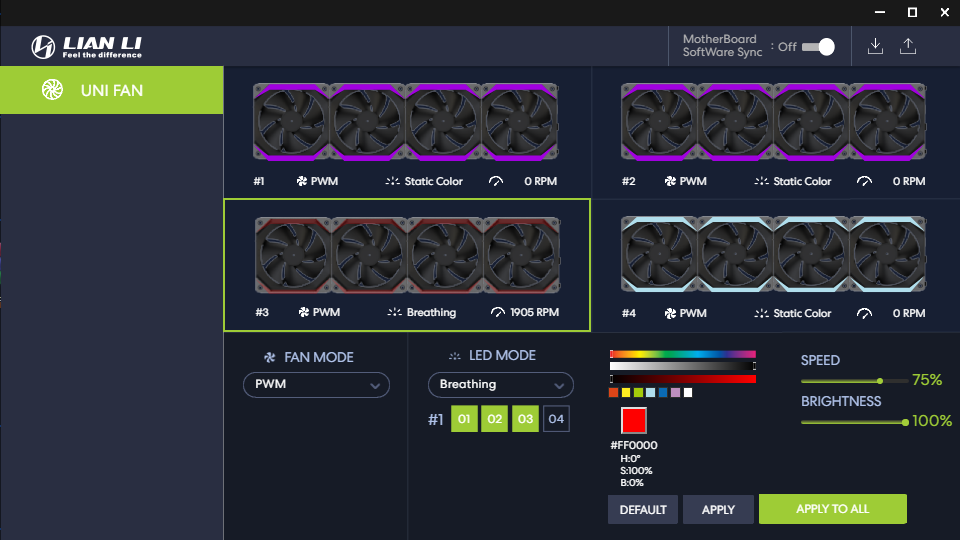Click the import (download arrow) icon

[x=876, y=46]
